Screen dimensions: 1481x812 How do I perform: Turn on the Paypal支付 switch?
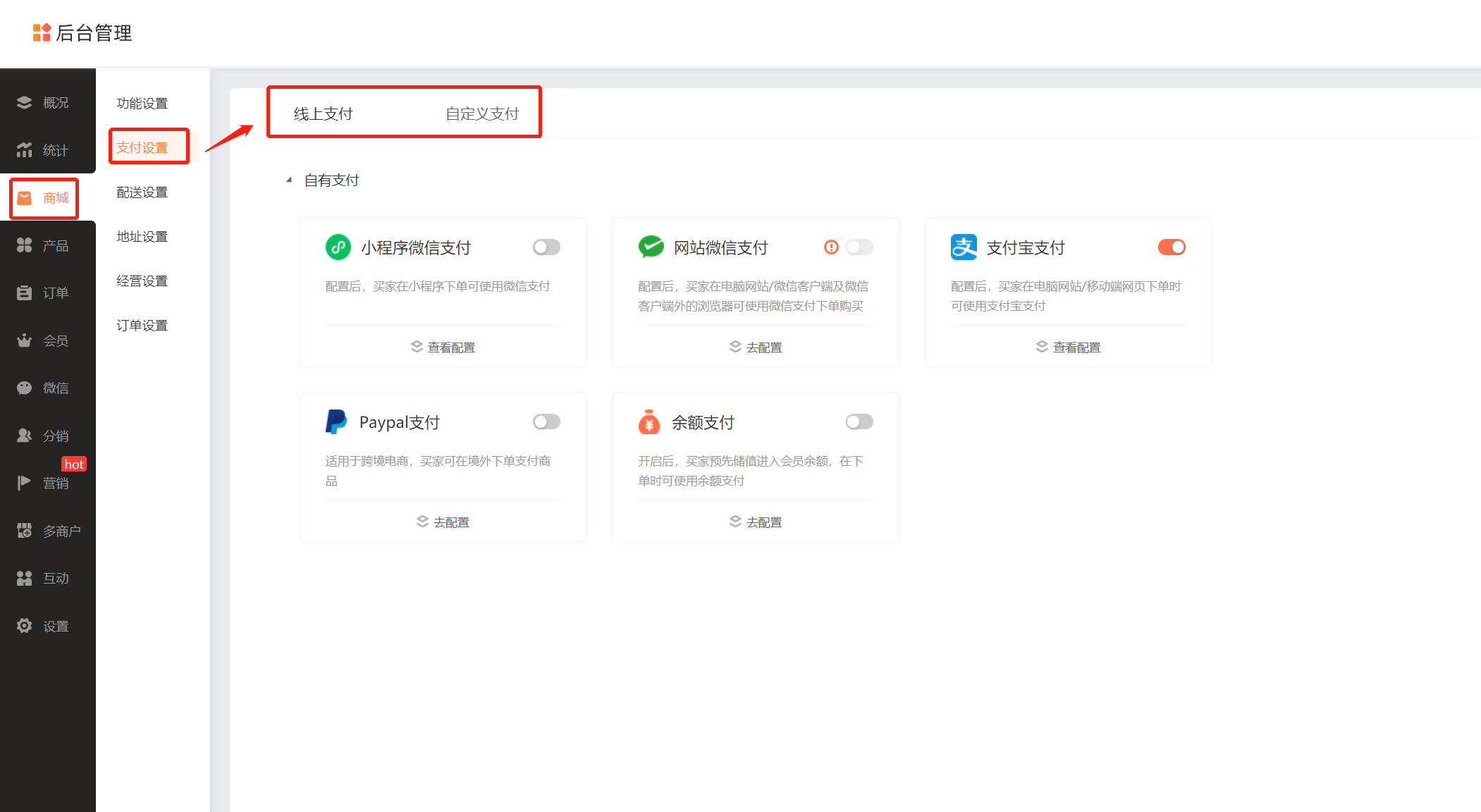pos(546,422)
